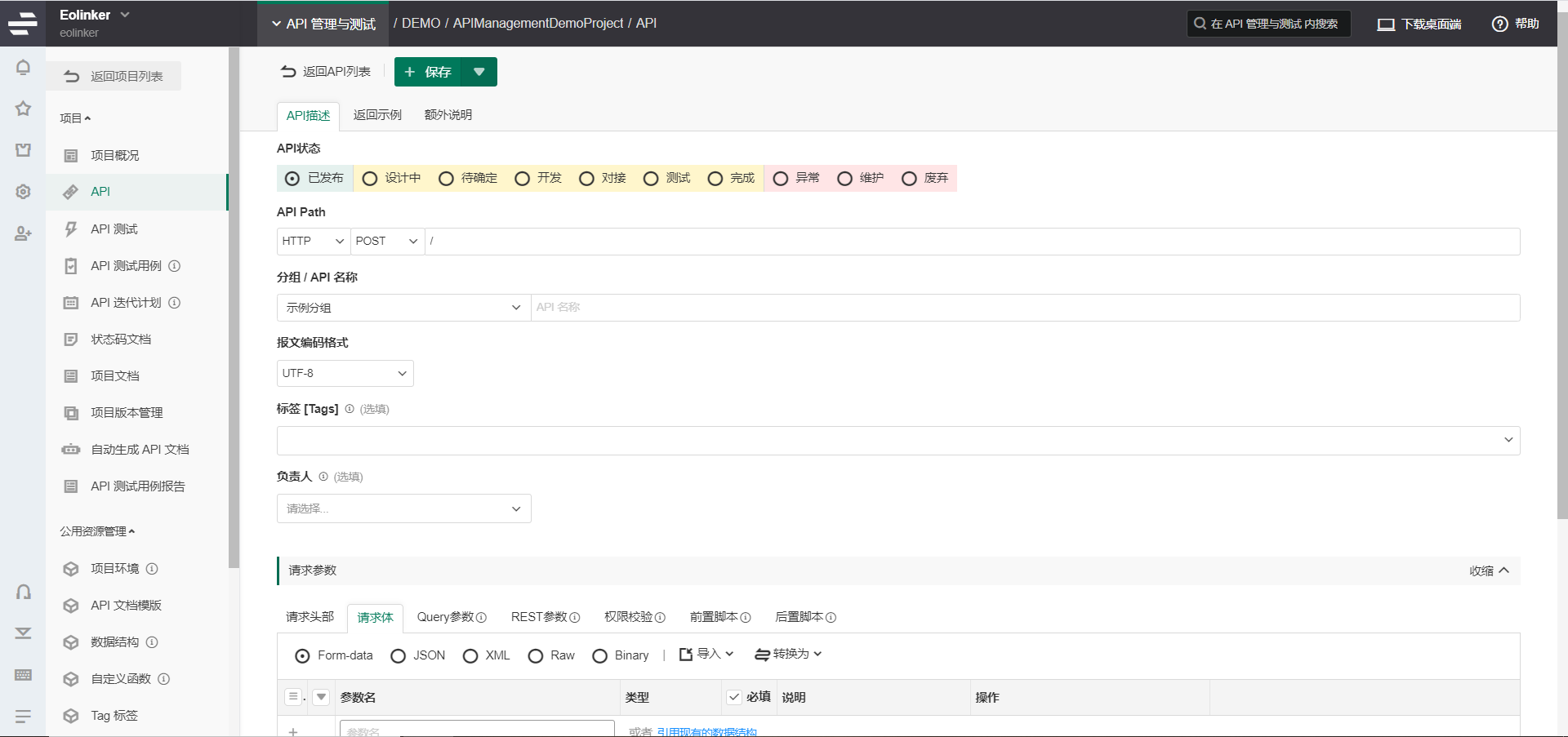Viewport: 1568px width, 737px height.
Task: Switch to the 前置脚本 tab
Action: [719, 617]
